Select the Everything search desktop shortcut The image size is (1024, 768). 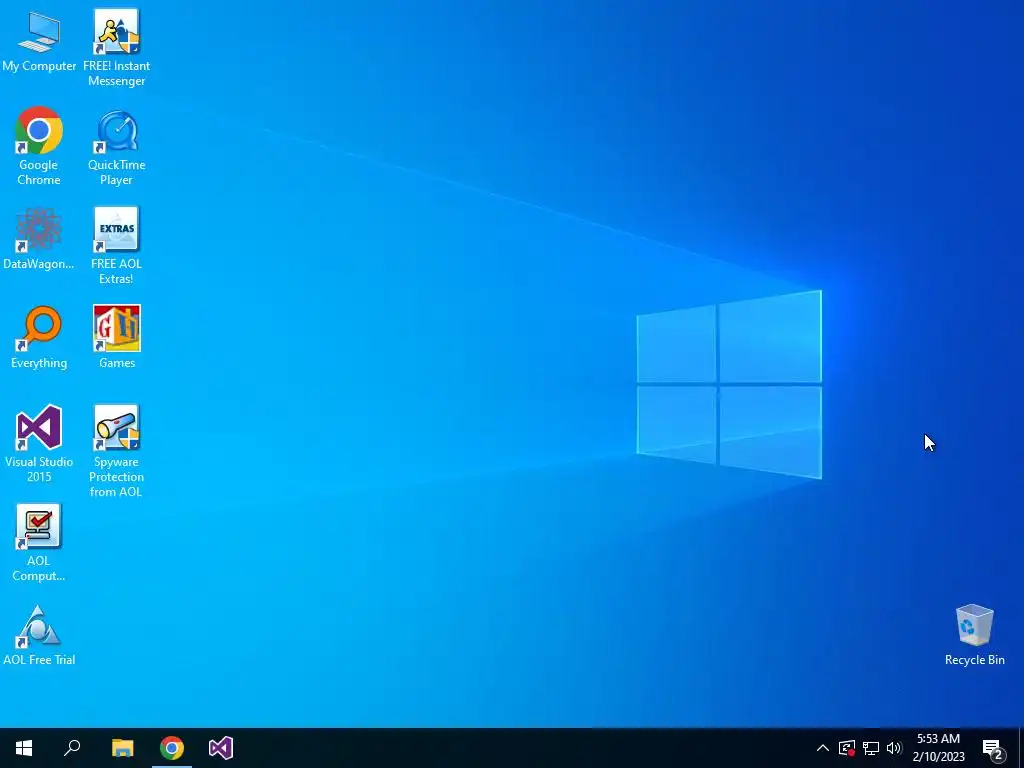click(x=39, y=337)
